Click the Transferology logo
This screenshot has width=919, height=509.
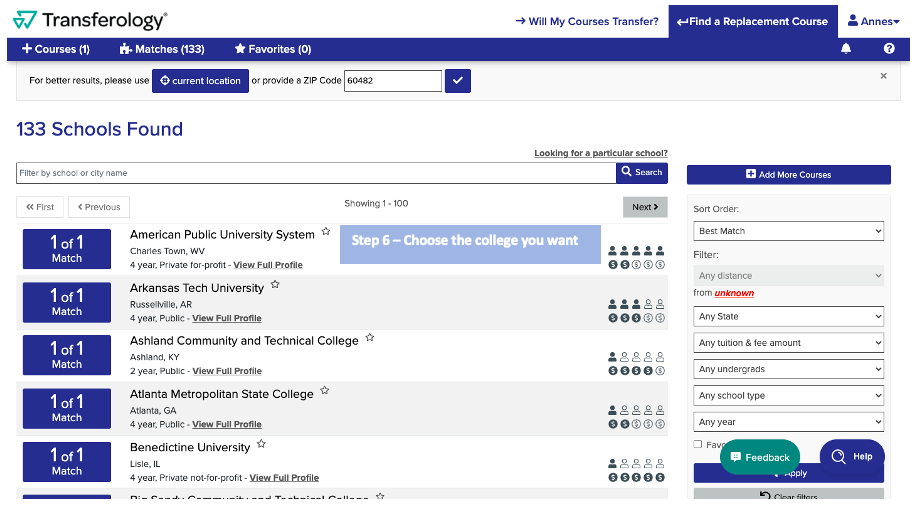click(90, 21)
